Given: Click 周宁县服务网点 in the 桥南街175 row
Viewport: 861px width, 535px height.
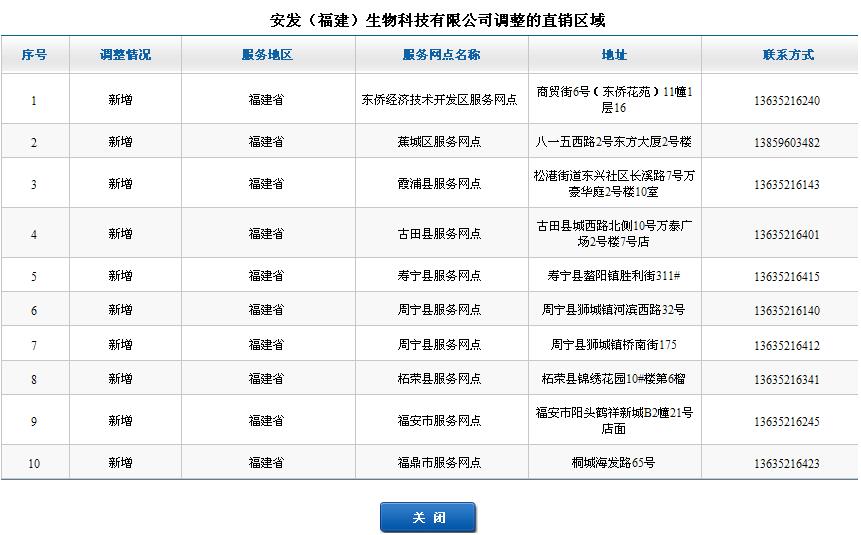Looking at the screenshot, I should [439, 344].
